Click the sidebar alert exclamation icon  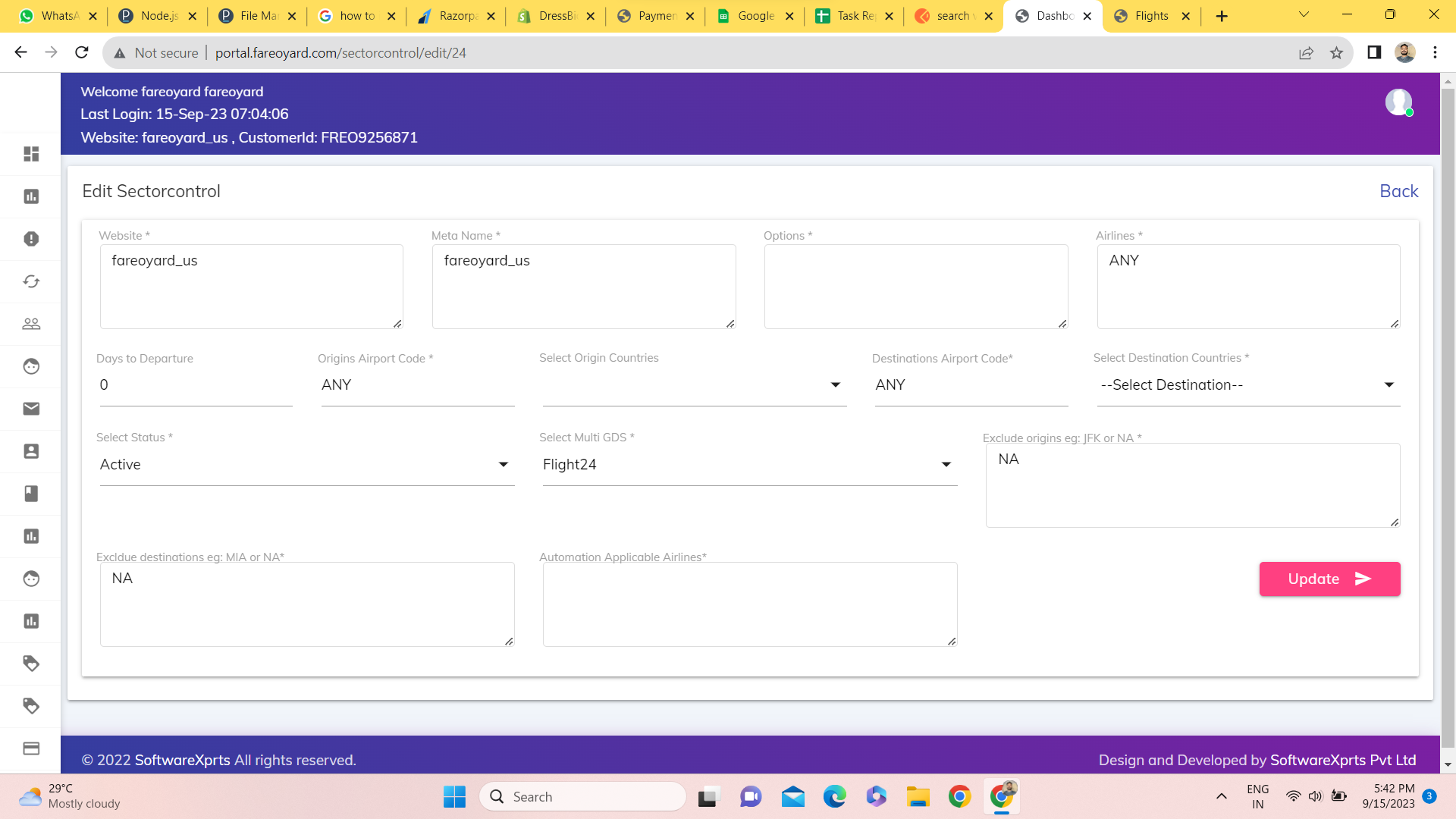click(31, 239)
